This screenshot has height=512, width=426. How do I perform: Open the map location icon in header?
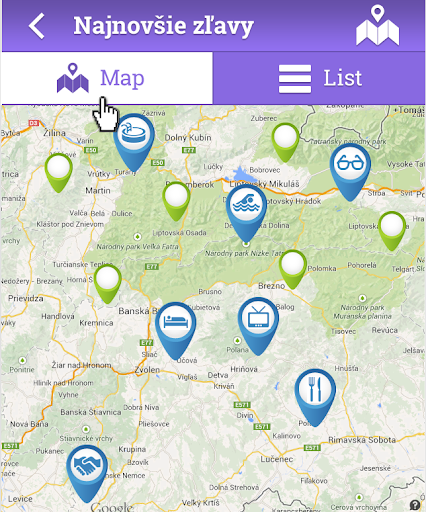click(x=377, y=25)
